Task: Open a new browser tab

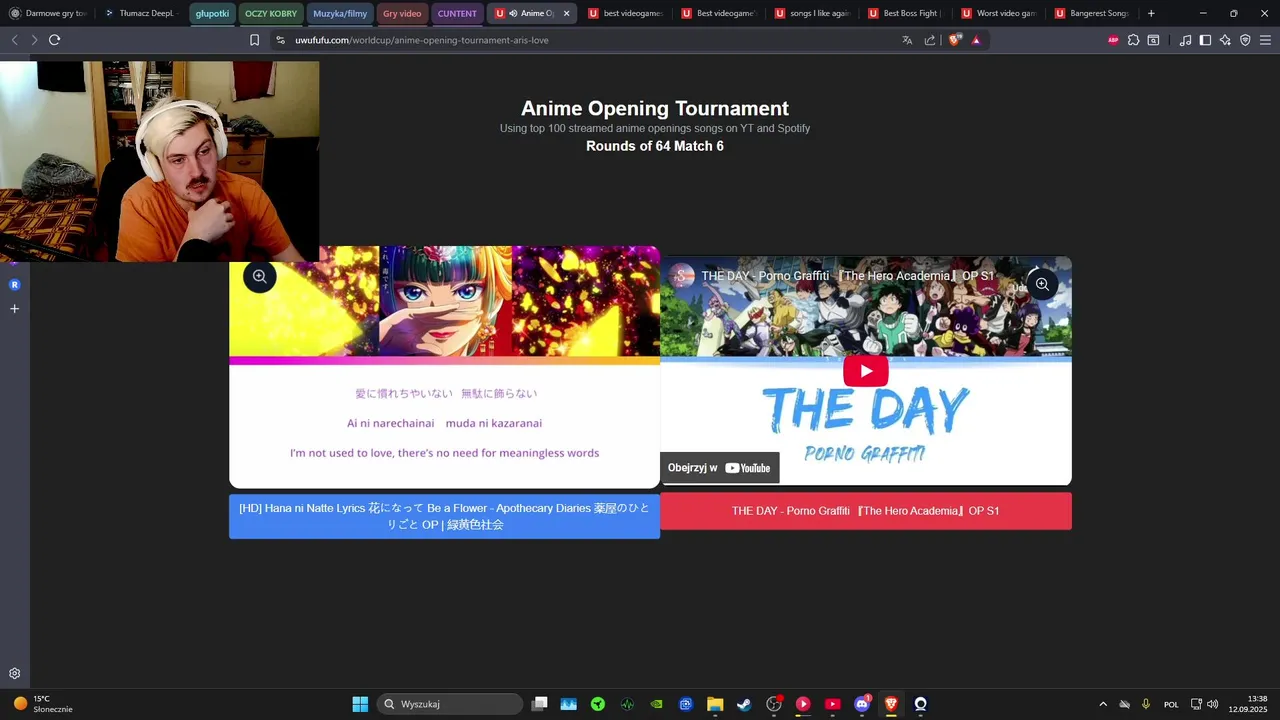Action: coord(1151,13)
